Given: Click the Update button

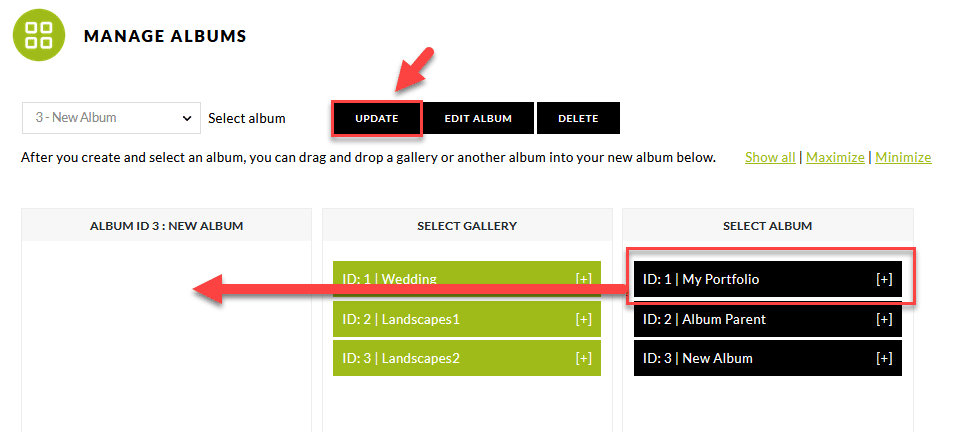Looking at the screenshot, I should [376, 118].
